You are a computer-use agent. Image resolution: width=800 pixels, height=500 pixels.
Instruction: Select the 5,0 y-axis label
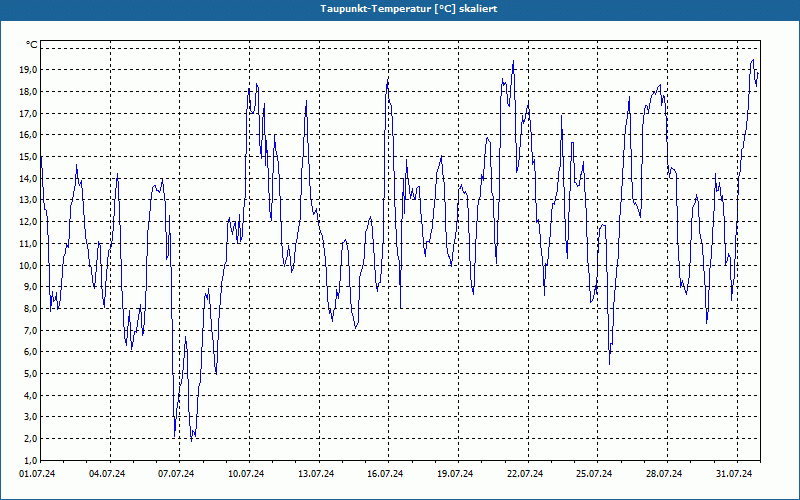pyautogui.click(x=31, y=373)
